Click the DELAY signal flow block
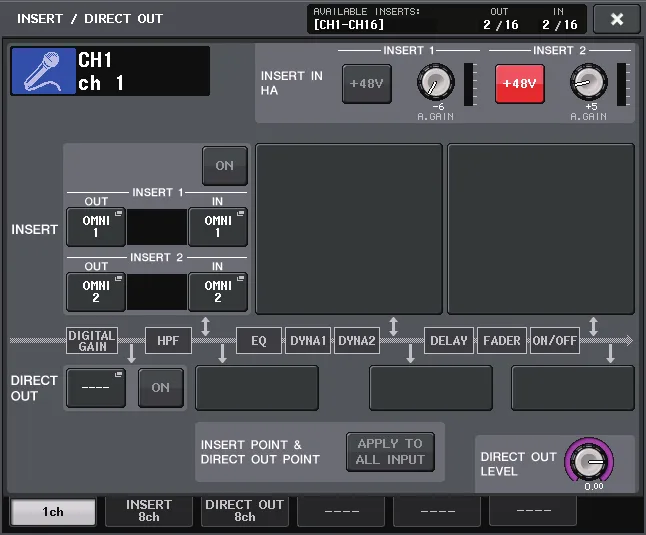This screenshot has height=535, width=646. [449, 341]
